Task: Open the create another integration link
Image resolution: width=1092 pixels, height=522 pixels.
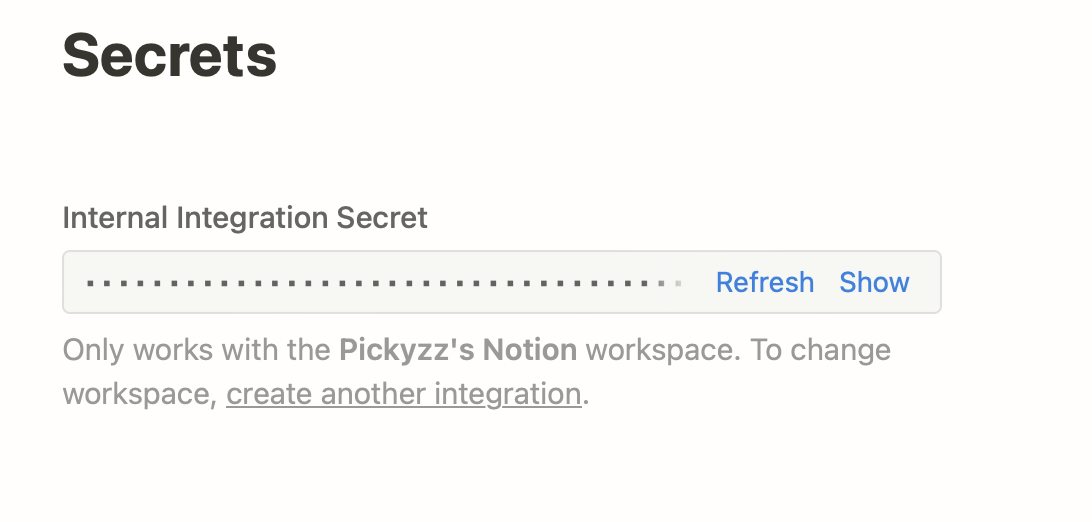Action: click(x=404, y=394)
